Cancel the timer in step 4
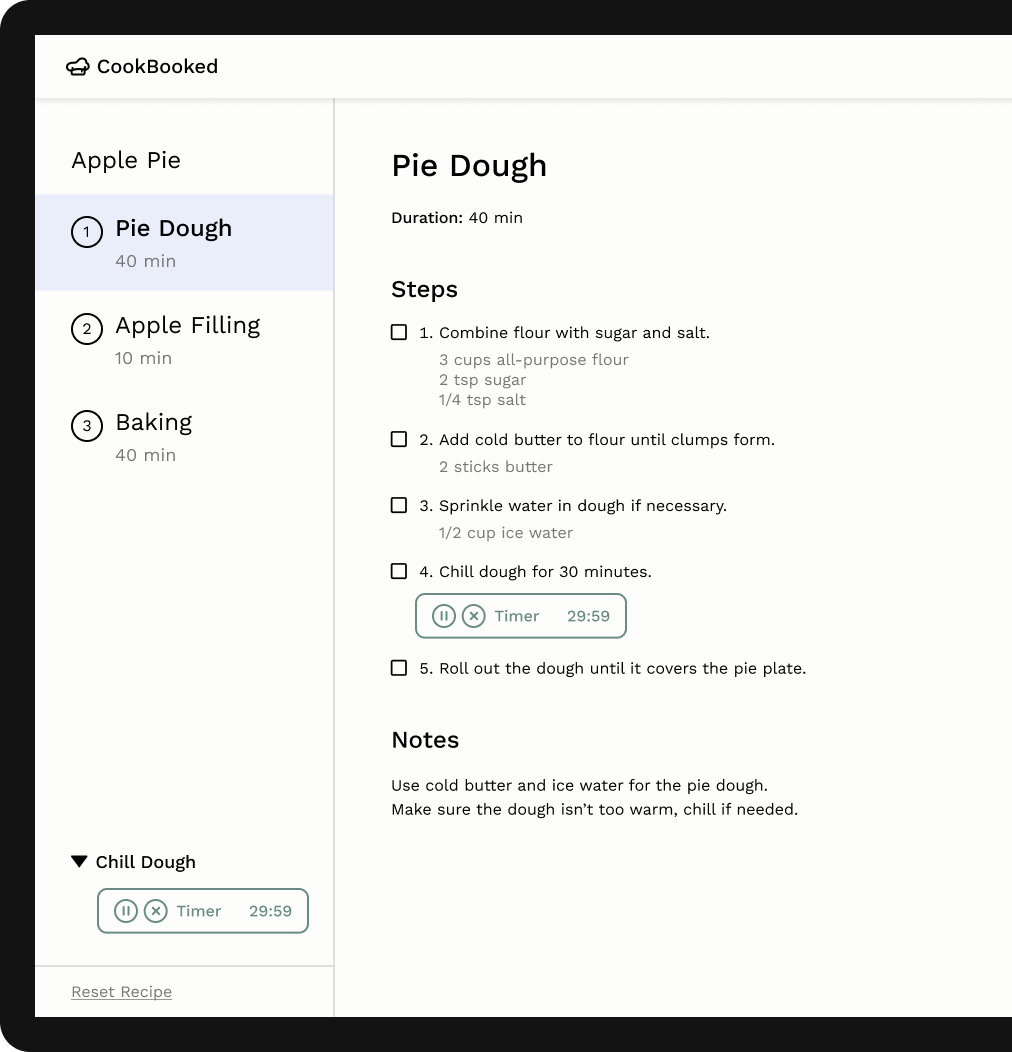 click(474, 616)
